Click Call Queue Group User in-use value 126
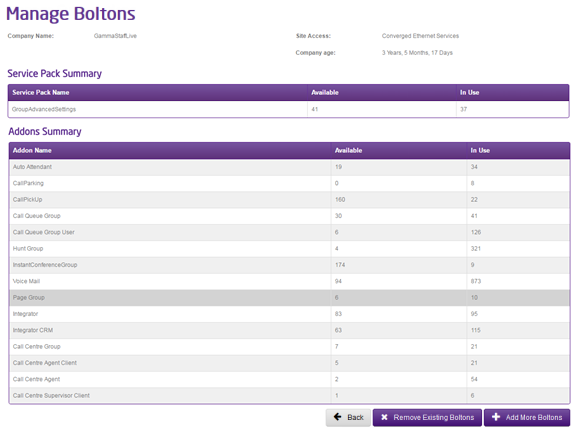The width and height of the screenshot is (577, 433). (x=475, y=232)
